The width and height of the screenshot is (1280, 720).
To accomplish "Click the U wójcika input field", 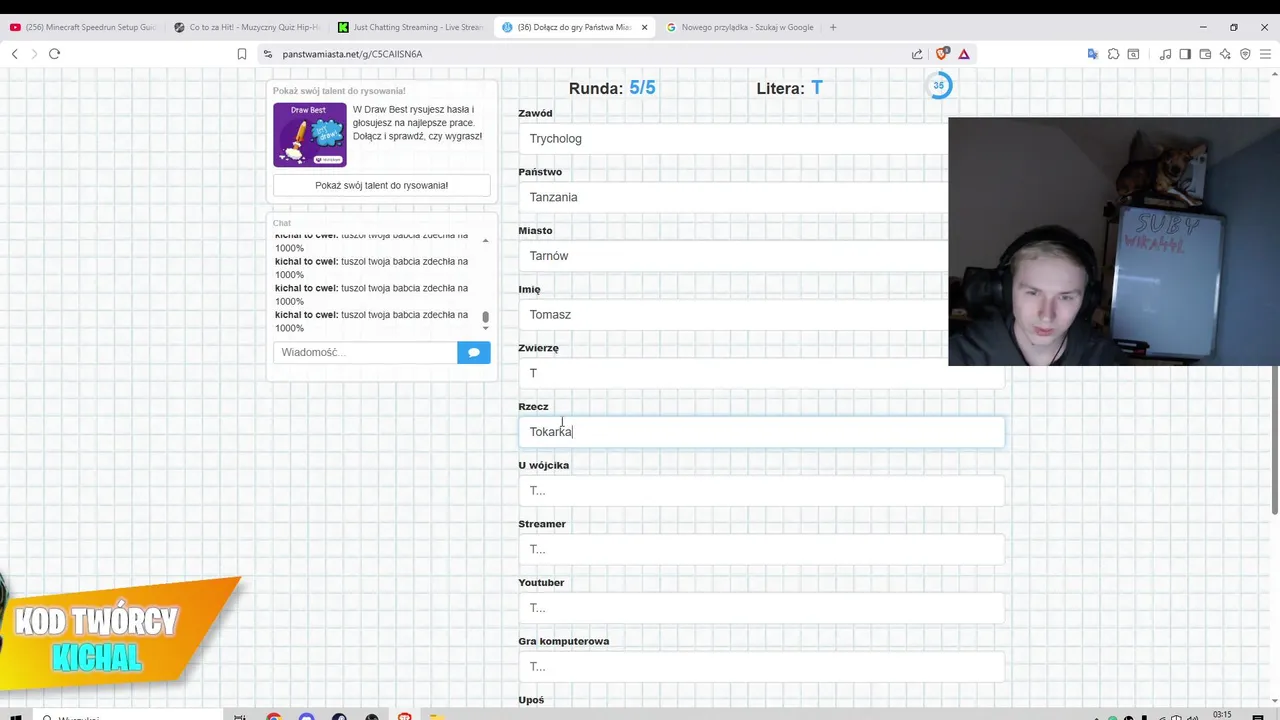I will click(761, 491).
